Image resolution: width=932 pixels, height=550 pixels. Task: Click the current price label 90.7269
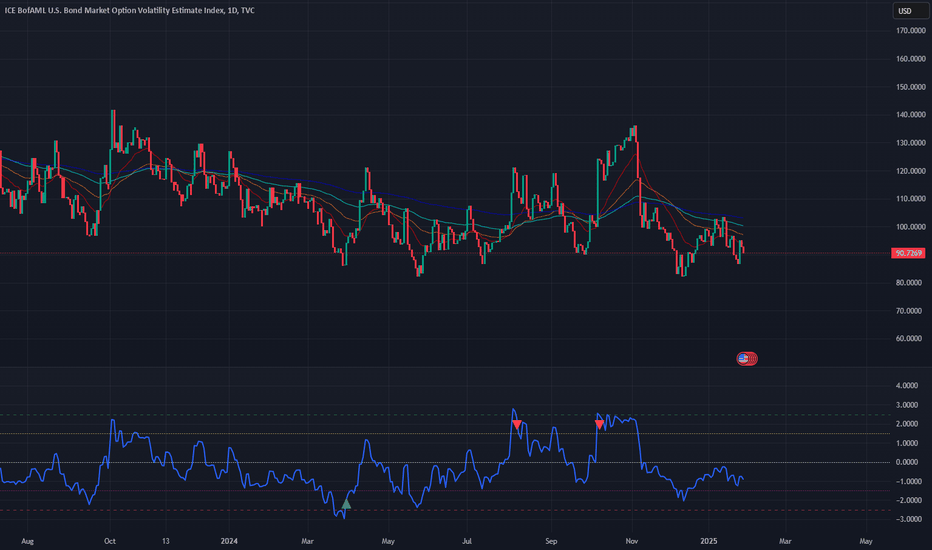909,253
